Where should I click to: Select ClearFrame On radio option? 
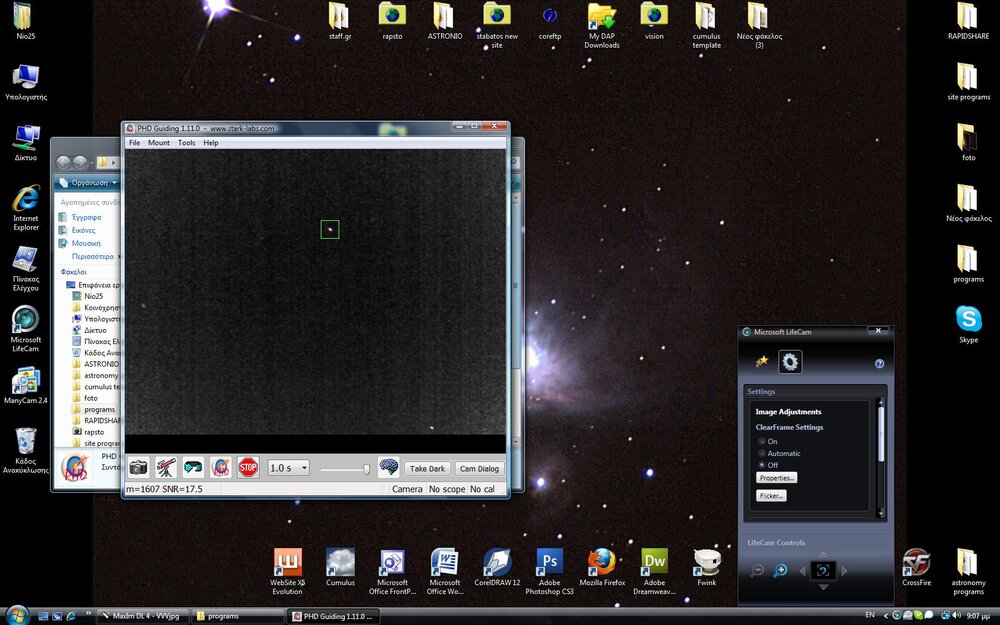pos(761,441)
